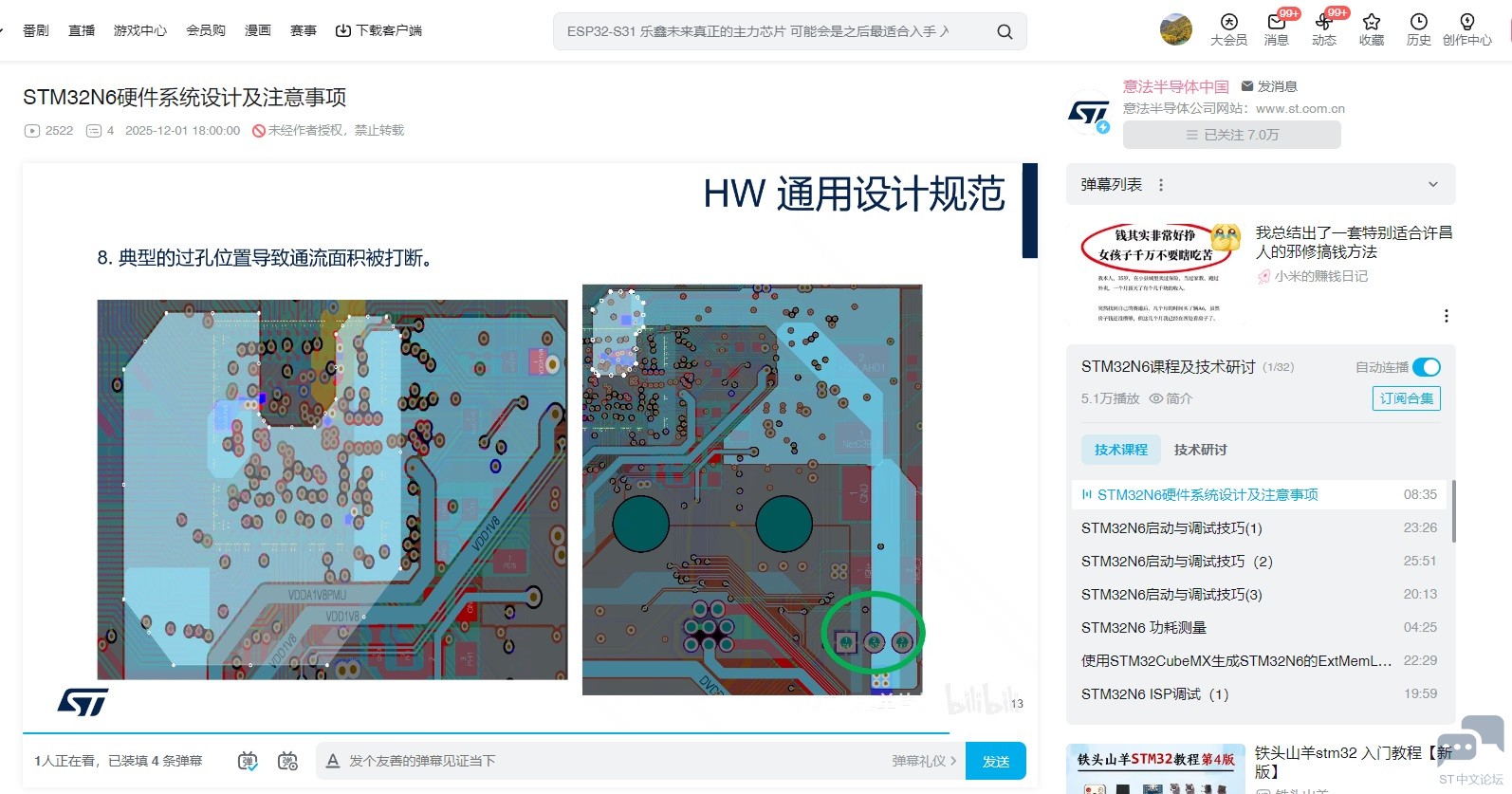Play STM32N6 功耗测量 from playlist
The width and height of the screenshot is (1512, 794).
[1144, 628]
